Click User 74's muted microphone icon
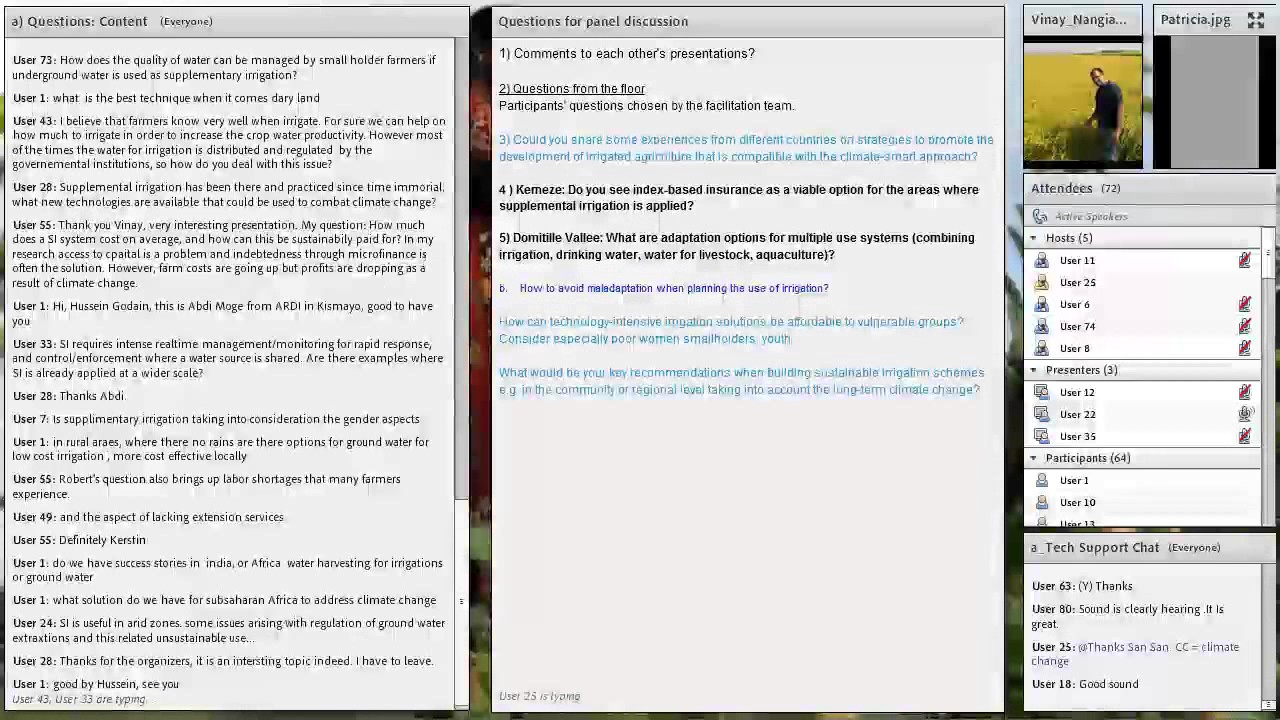The image size is (1280, 720). coord(1244,326)
